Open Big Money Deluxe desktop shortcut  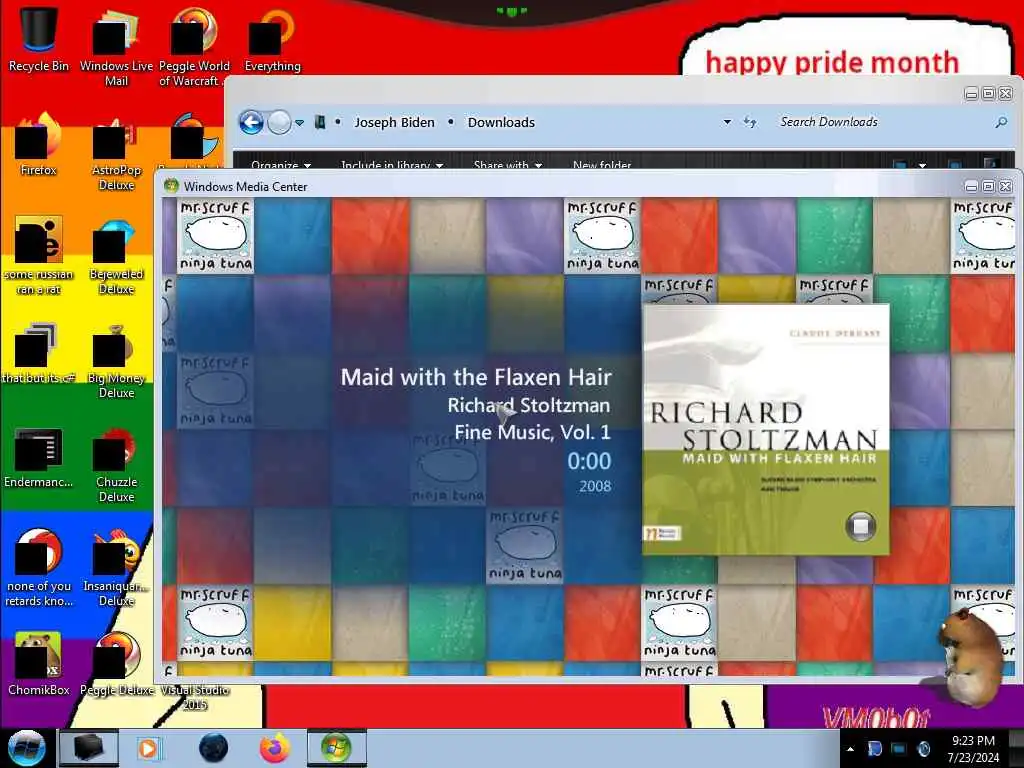[116, 361]
